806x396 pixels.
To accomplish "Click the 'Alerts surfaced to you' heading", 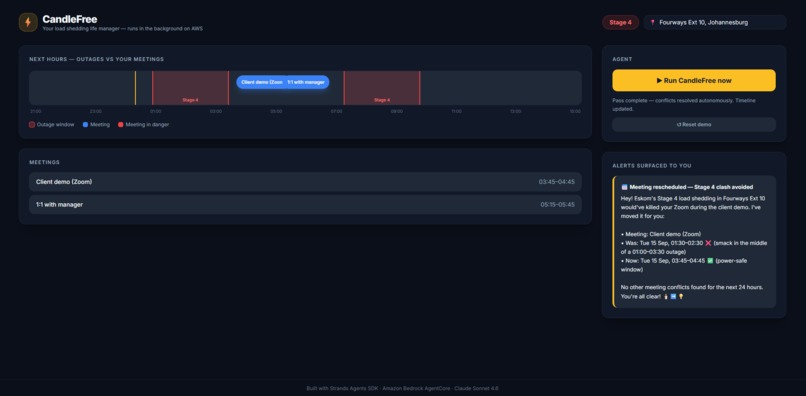I will (x=651, y=166).
